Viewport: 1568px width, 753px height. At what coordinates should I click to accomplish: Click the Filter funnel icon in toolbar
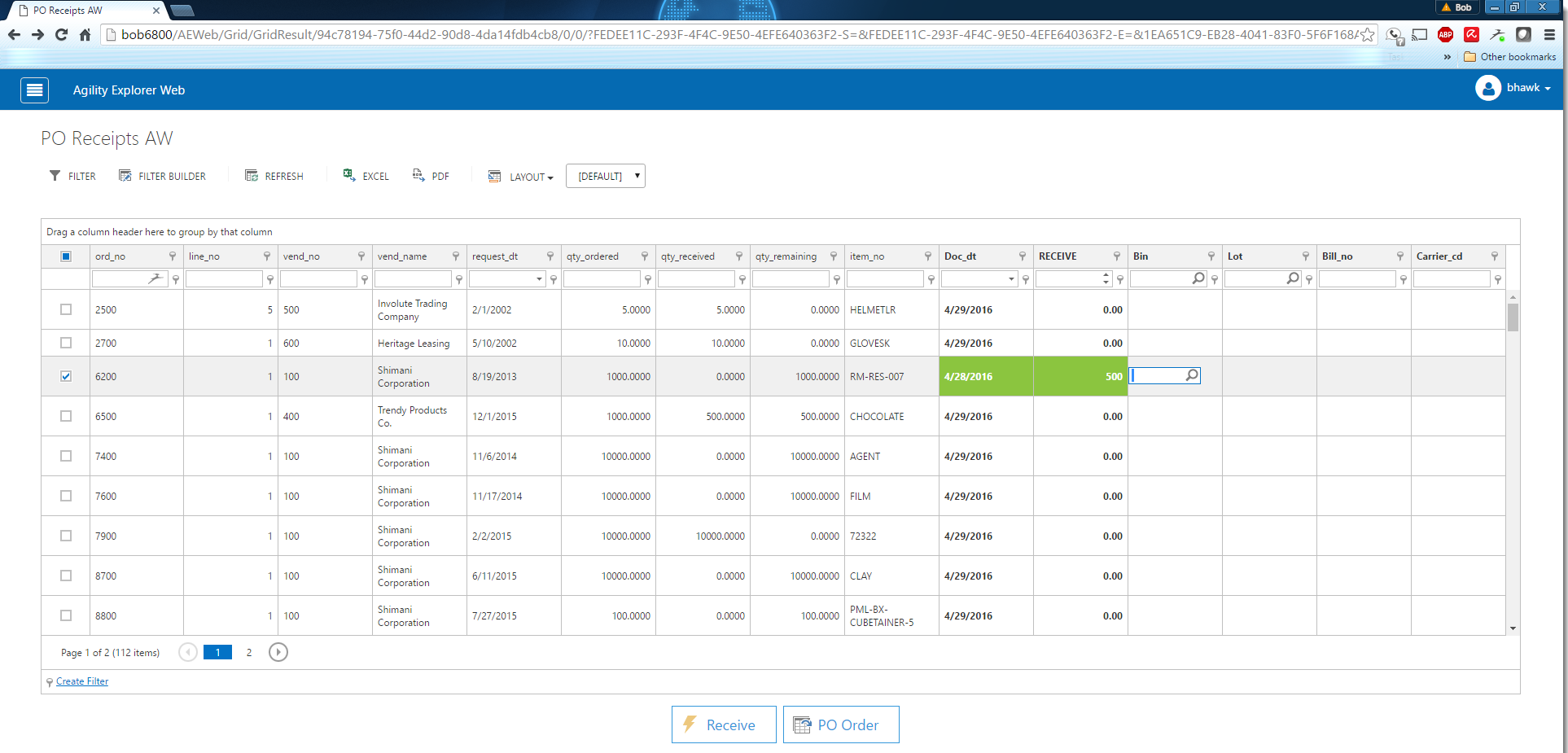coord(55,176)
